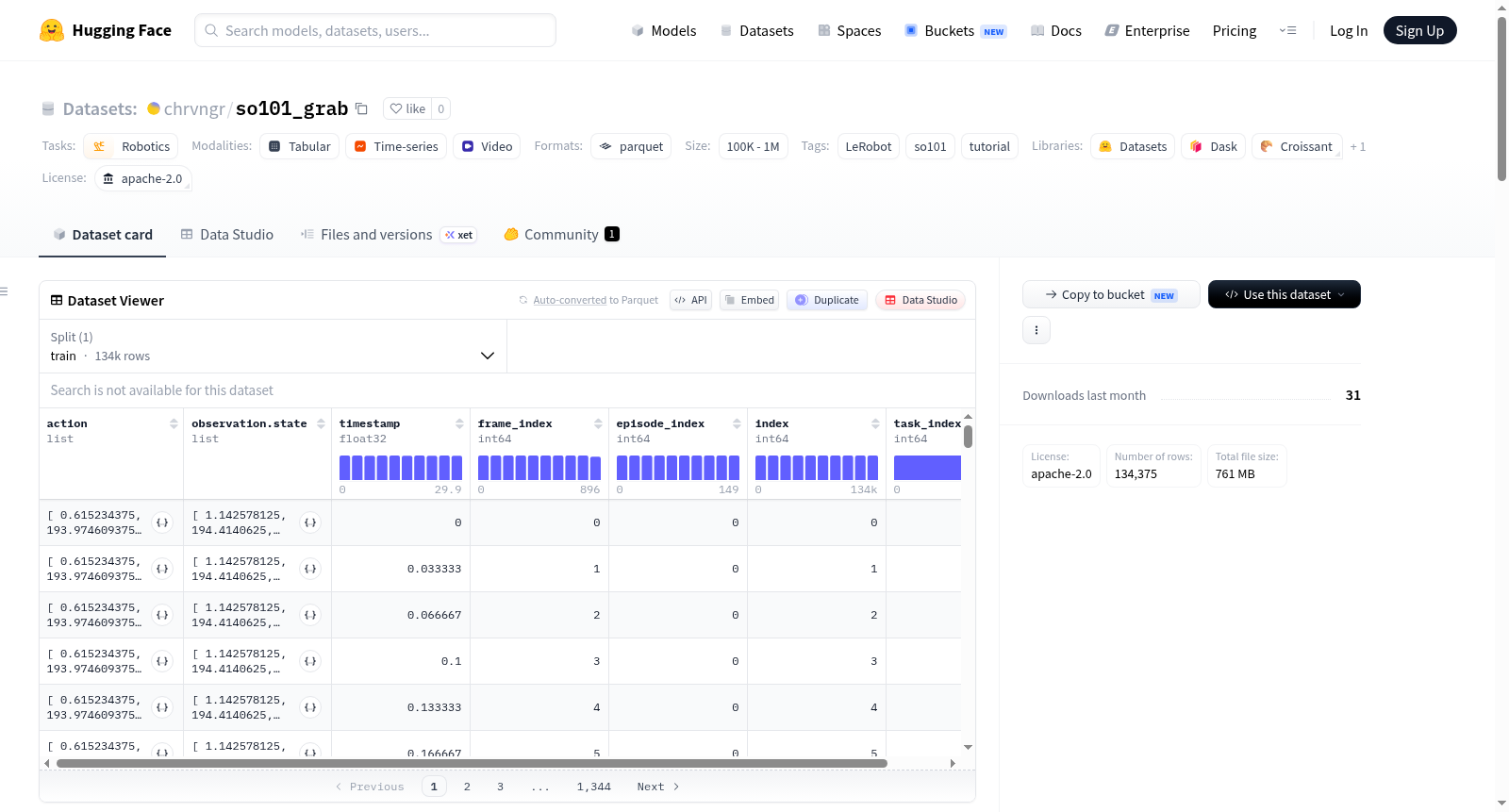Open the Use this dataset dropdown
This screenshot has width=1509, height=812.
point(1285,294)
